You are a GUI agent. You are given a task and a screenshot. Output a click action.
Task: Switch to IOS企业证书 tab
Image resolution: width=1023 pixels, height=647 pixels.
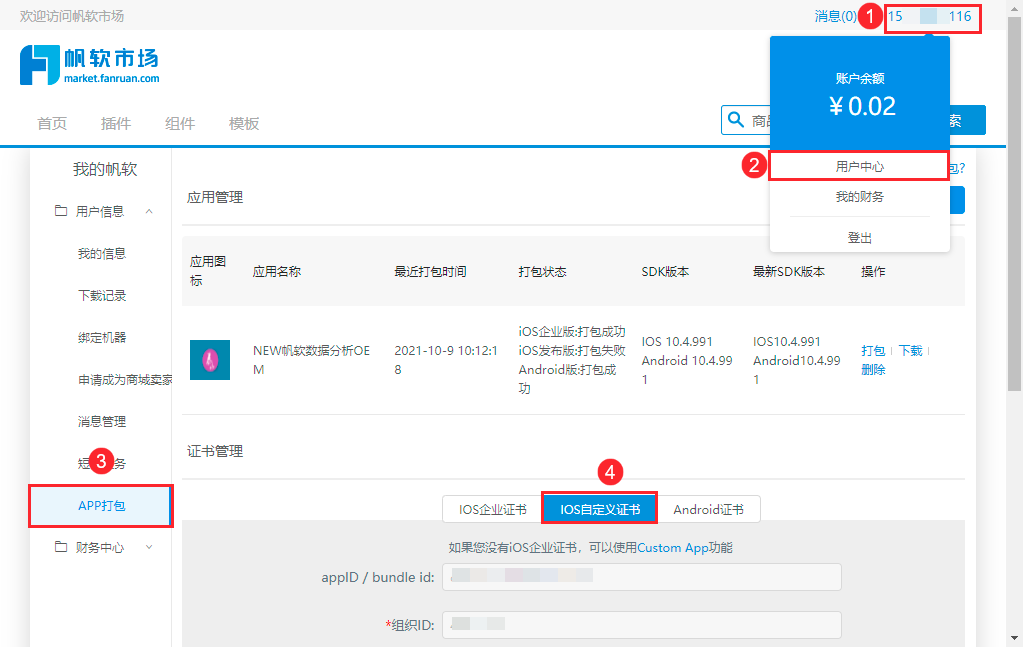(x=493, y=509)
